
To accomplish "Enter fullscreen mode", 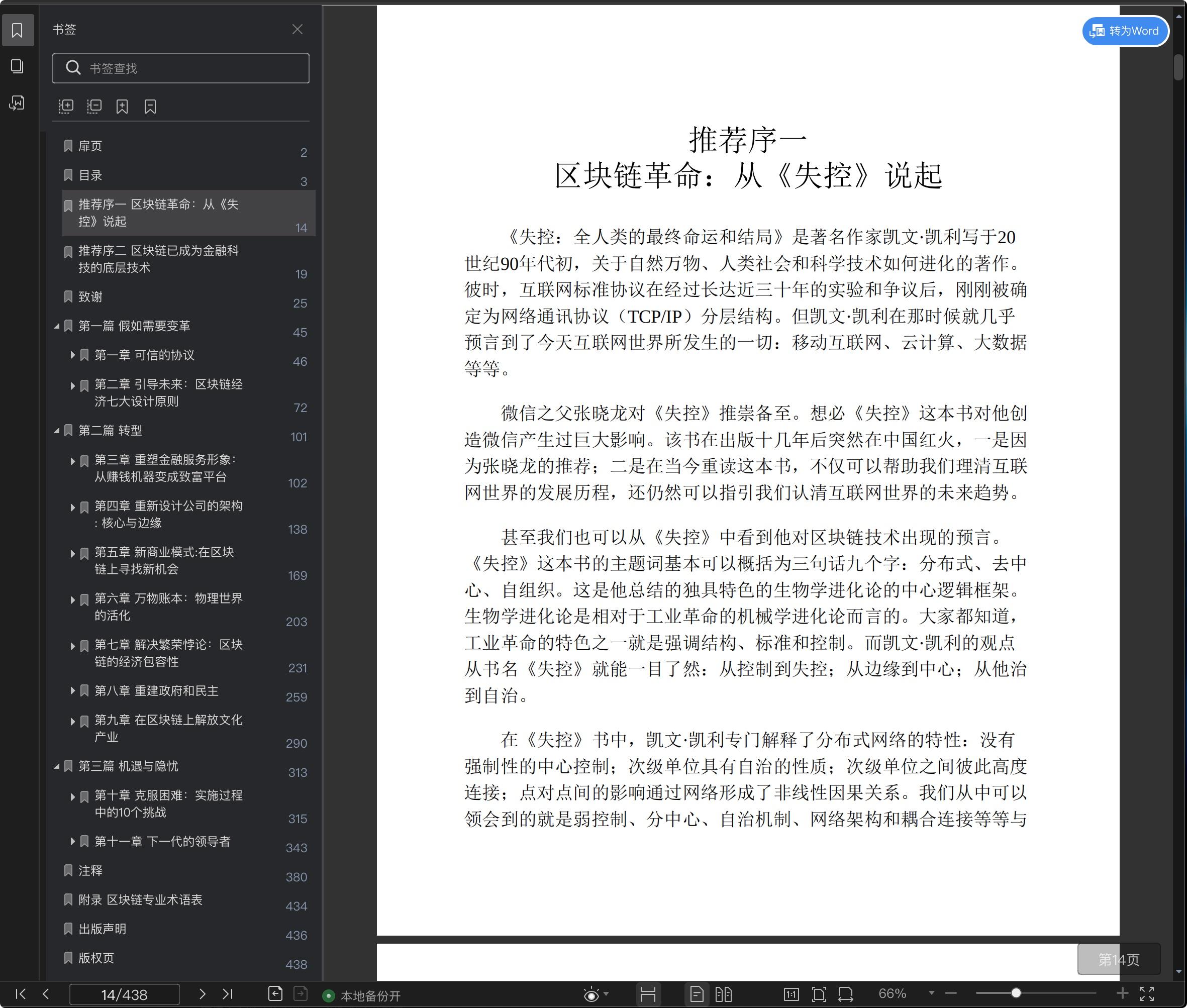I will (x=1147, y=994).
